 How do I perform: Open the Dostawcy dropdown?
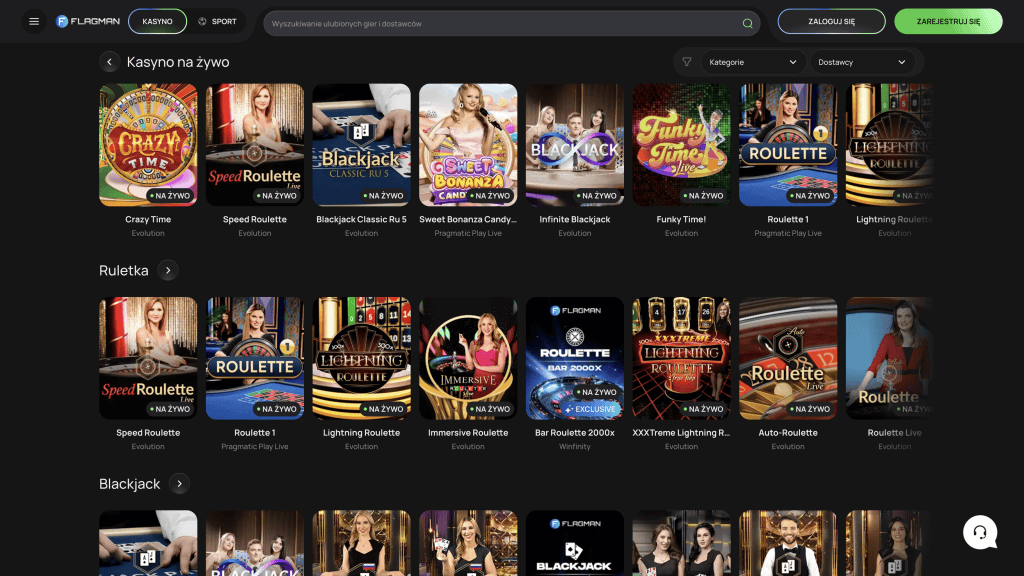tap(862, 62)
